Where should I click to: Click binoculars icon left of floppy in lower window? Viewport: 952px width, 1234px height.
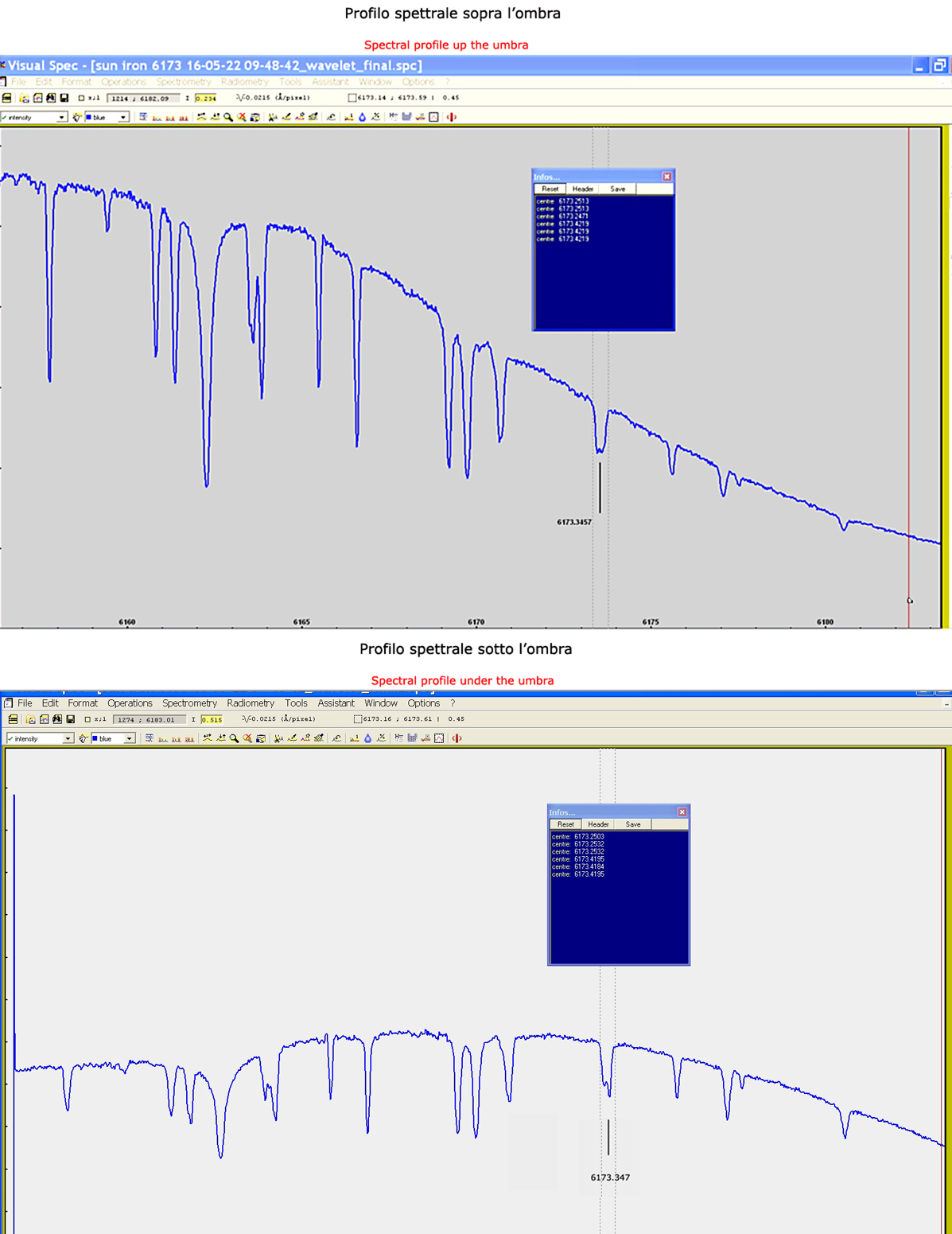(x=57, y=719)
